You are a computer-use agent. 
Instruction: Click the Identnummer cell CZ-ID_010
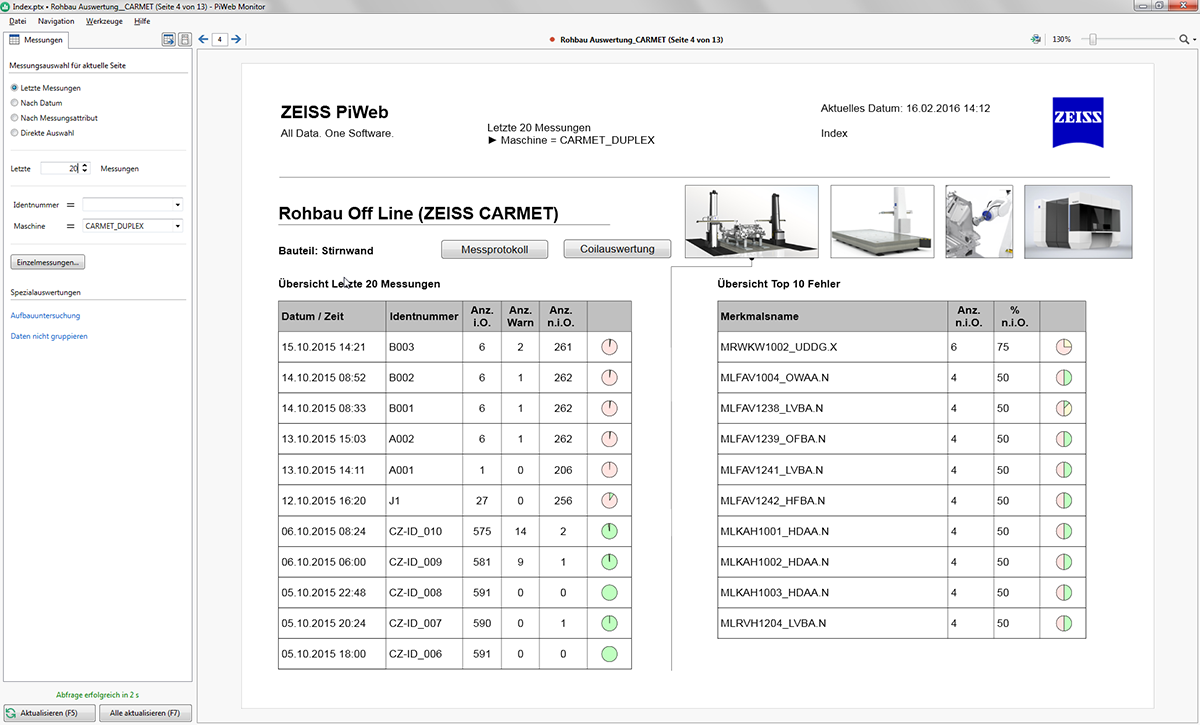pyautogui.click(x=424, y=532)
